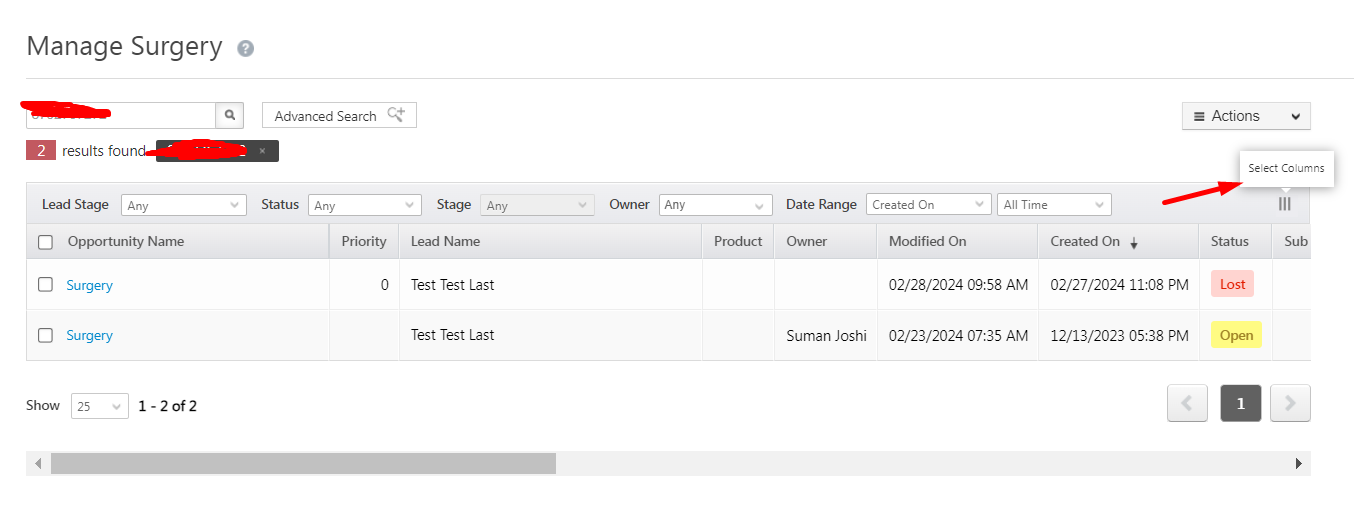The image size is (1354, 523).
Task: Remove the search filter tag
Action: coord(262,151)
